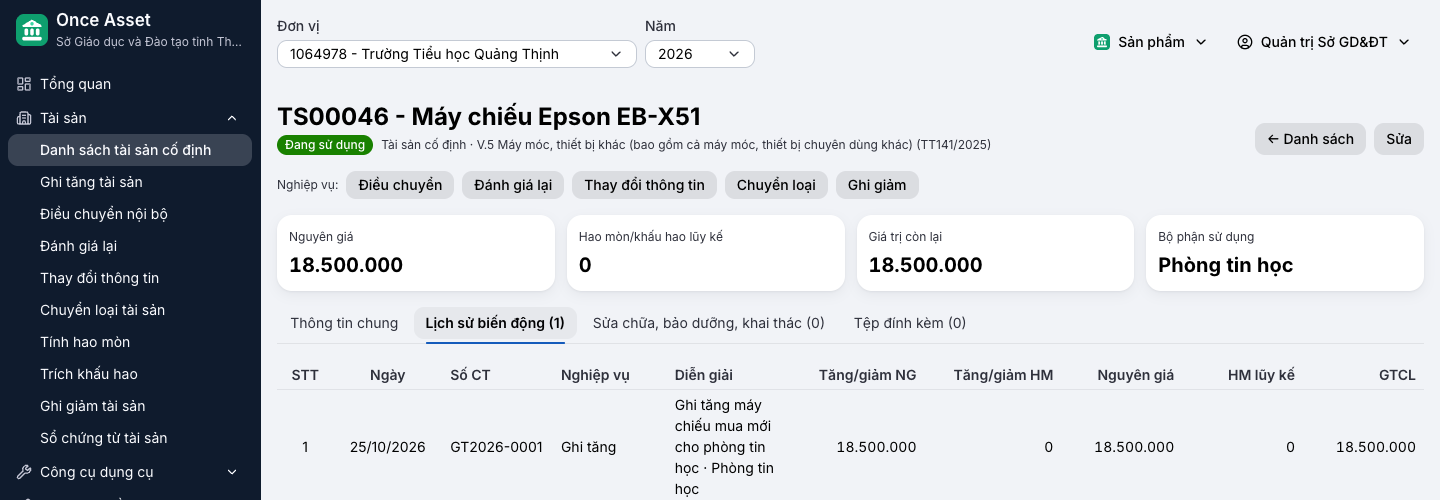Open sidebar Đánh giá lại item
The height and width of the screenshot is (500, 1440).
(130, 246)
